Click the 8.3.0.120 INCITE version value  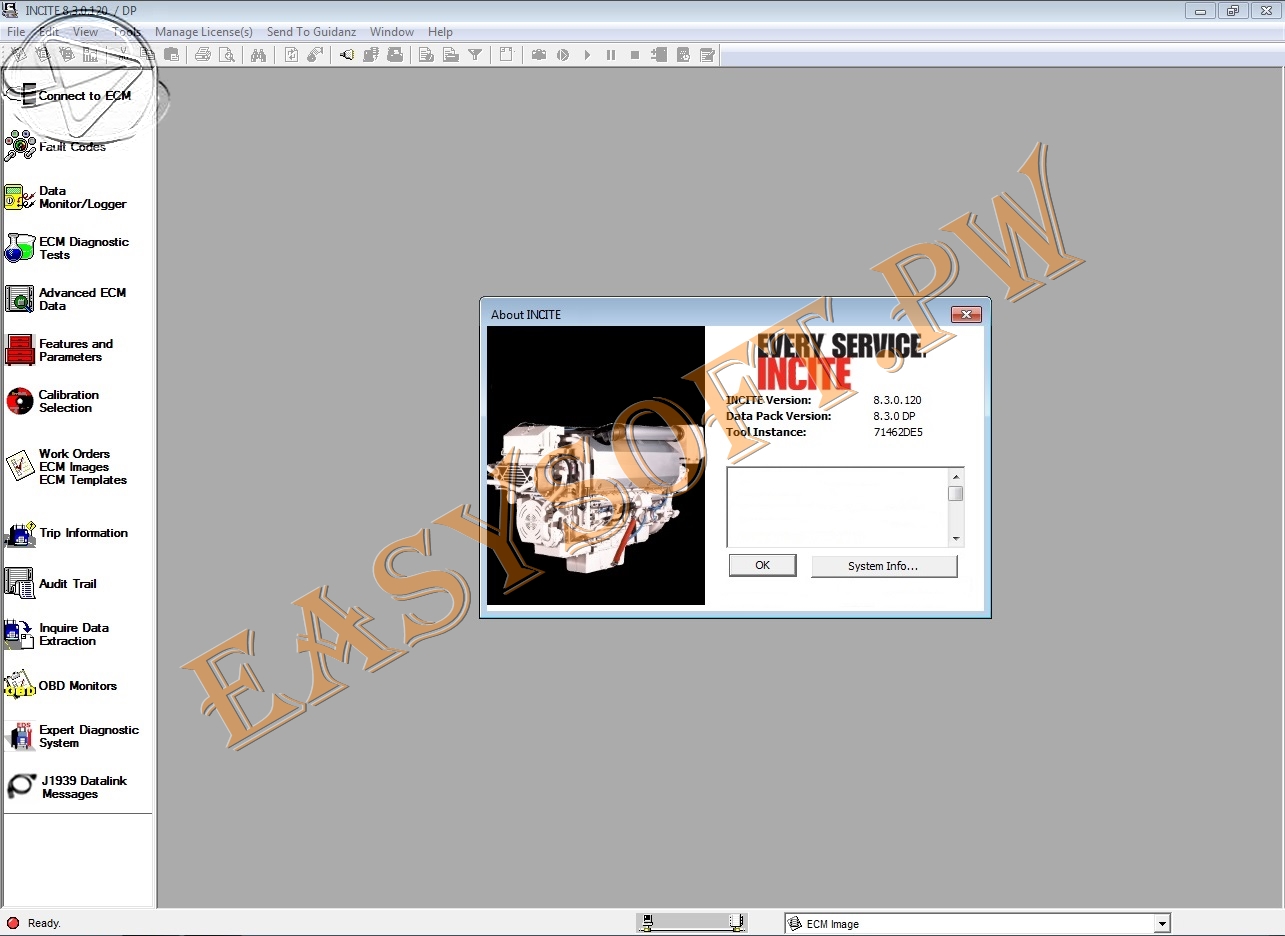click(x=897, y=400)
